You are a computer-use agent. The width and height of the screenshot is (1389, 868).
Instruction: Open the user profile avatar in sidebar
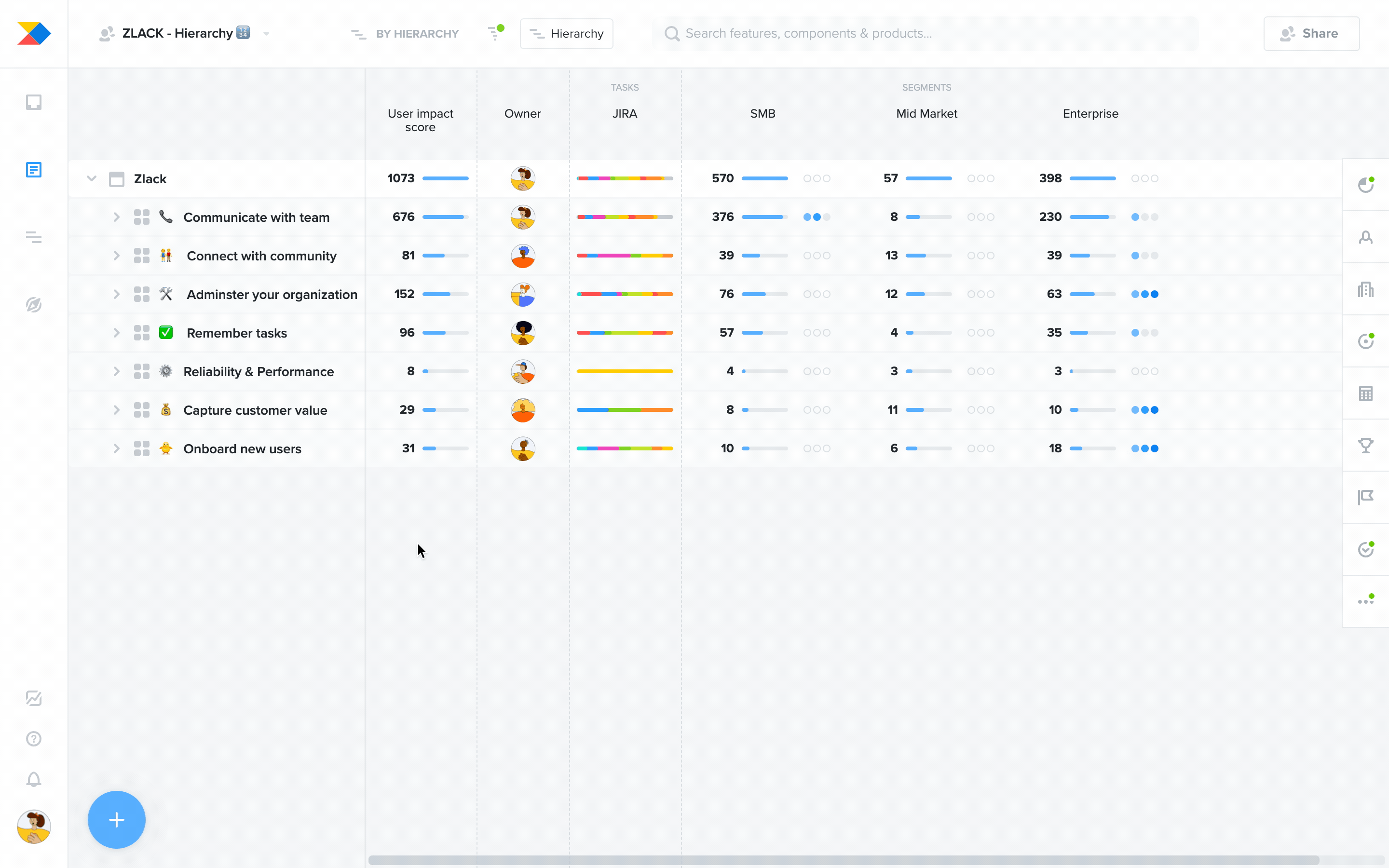[34, 827]
